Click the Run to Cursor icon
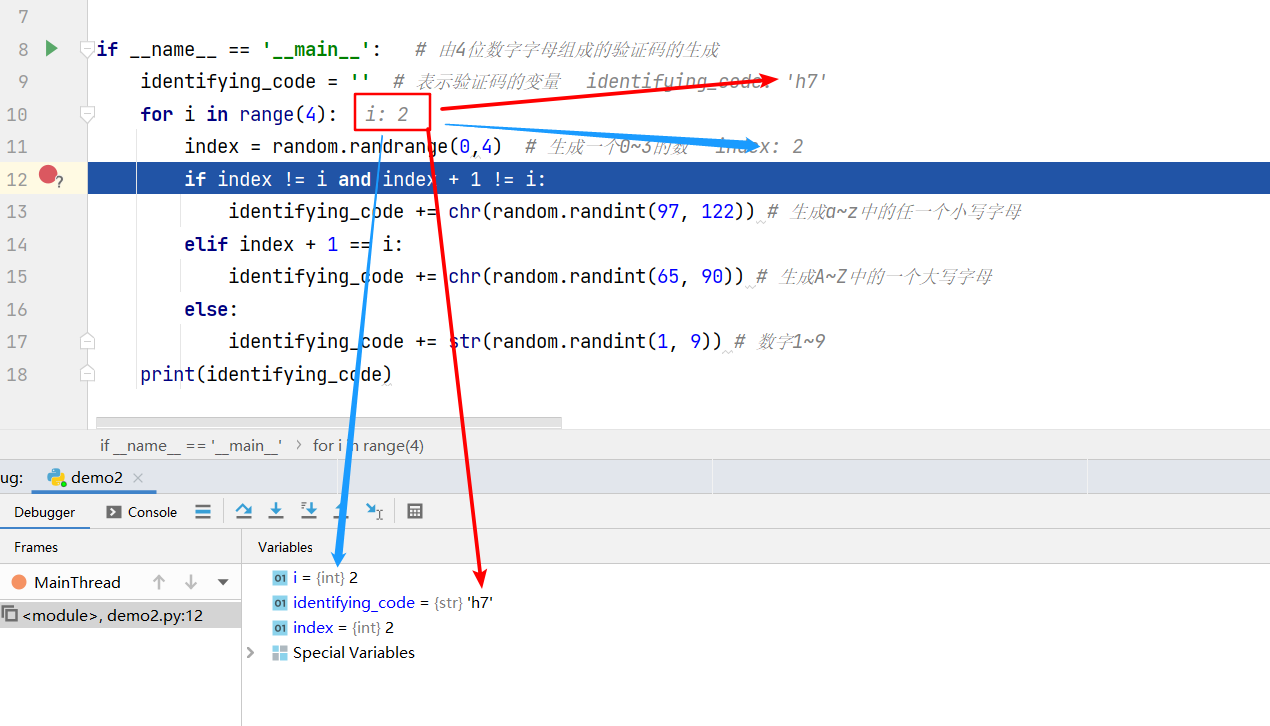 [x=374, y=511]
